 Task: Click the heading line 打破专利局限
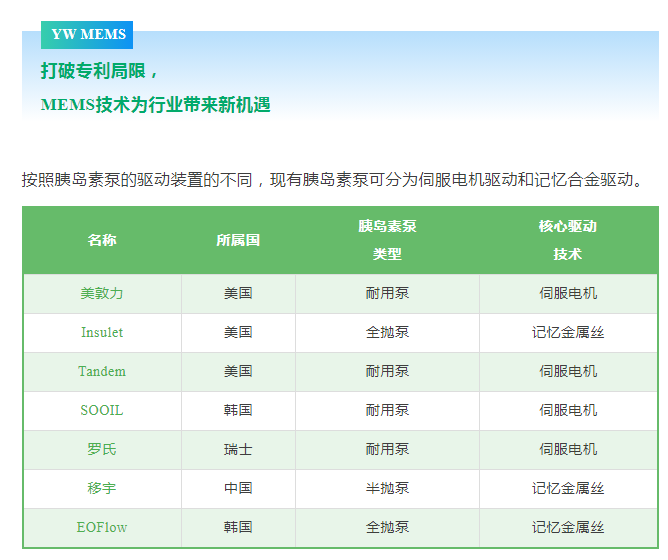tap(100, 71)
